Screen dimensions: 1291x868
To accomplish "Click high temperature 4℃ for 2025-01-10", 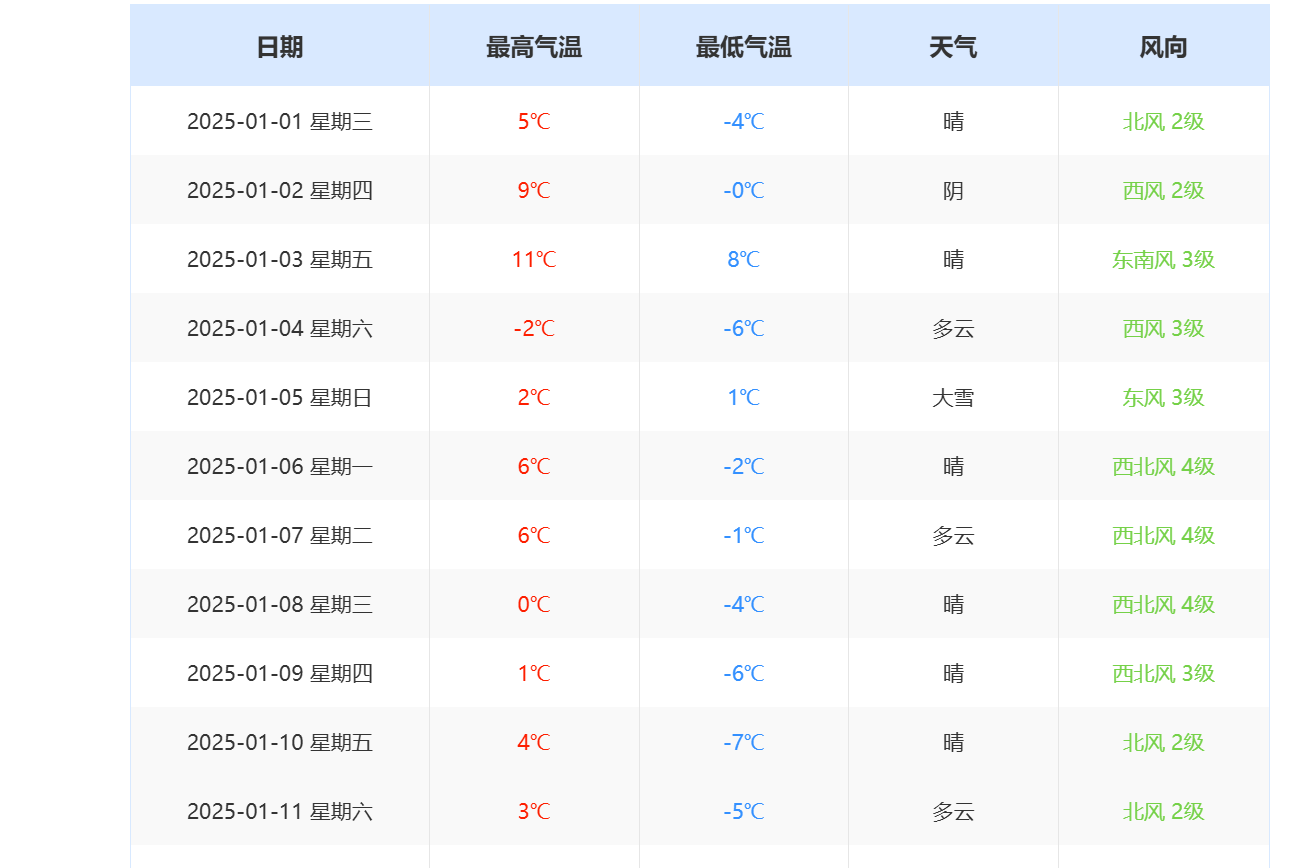I will [534, 742].
